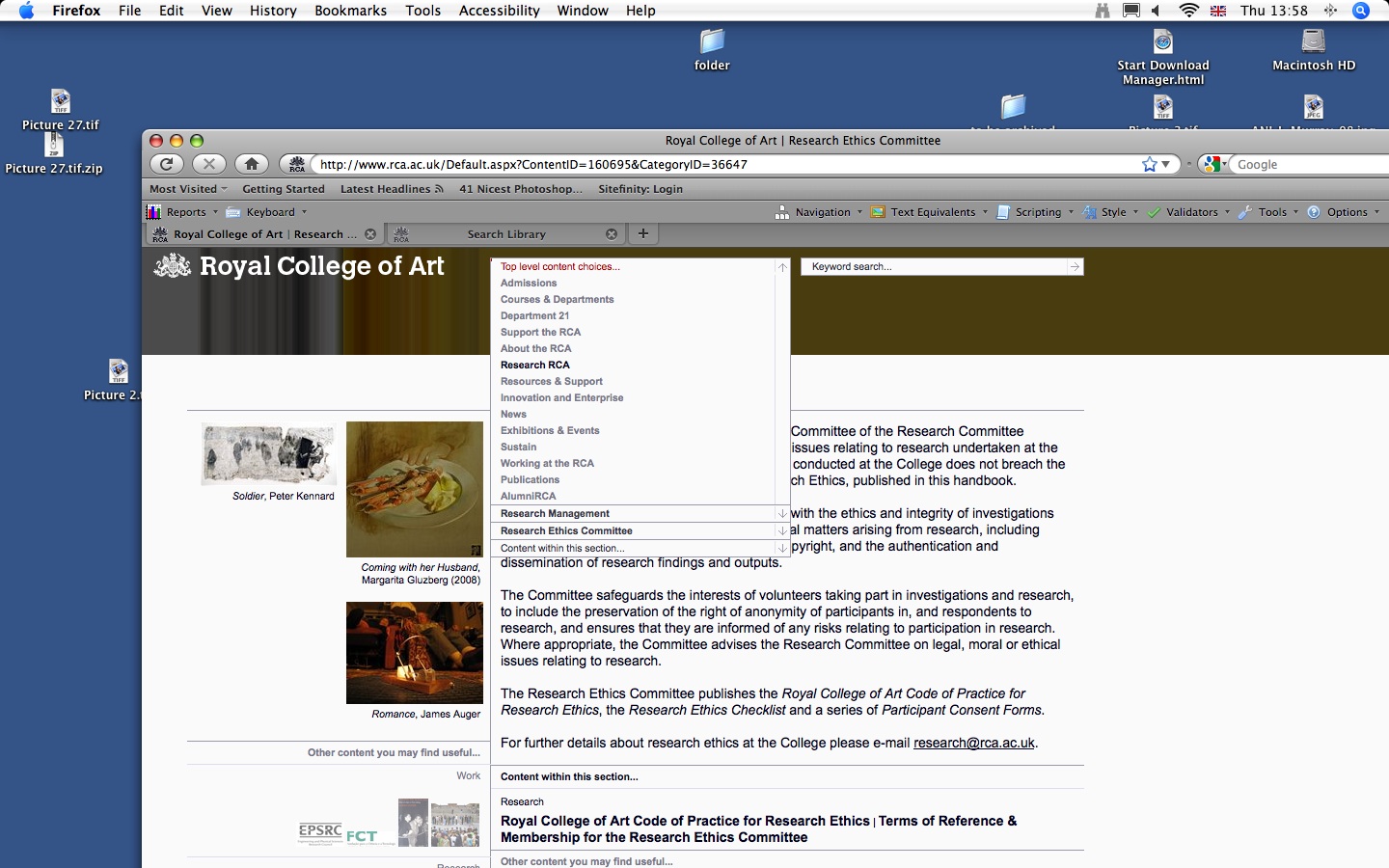Screen dimensions: 1389x868
Task: Submit keyword search with the arrow button
Action: point(1075,266)
